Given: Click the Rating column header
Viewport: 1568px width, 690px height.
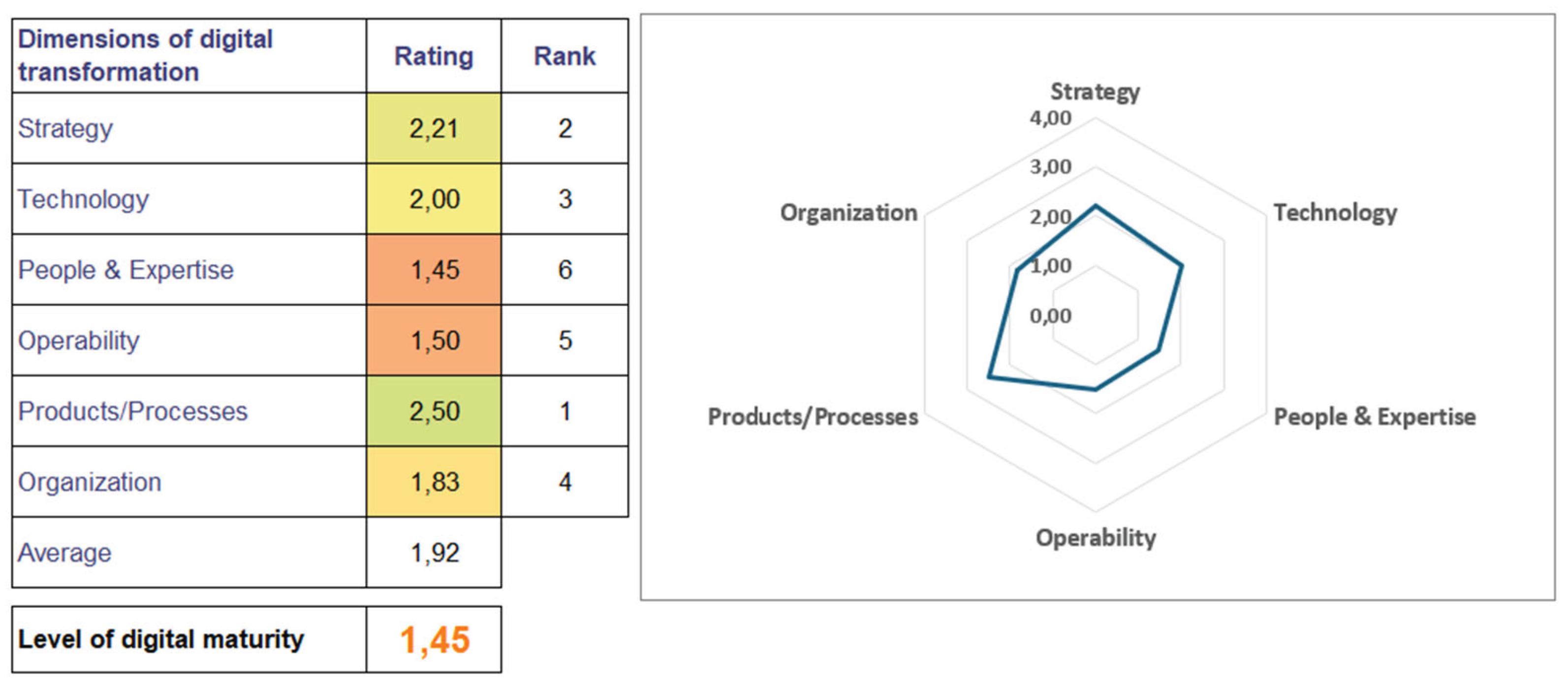Looking at the screenshot, I should pyautogui.click(x=434, y=56).
